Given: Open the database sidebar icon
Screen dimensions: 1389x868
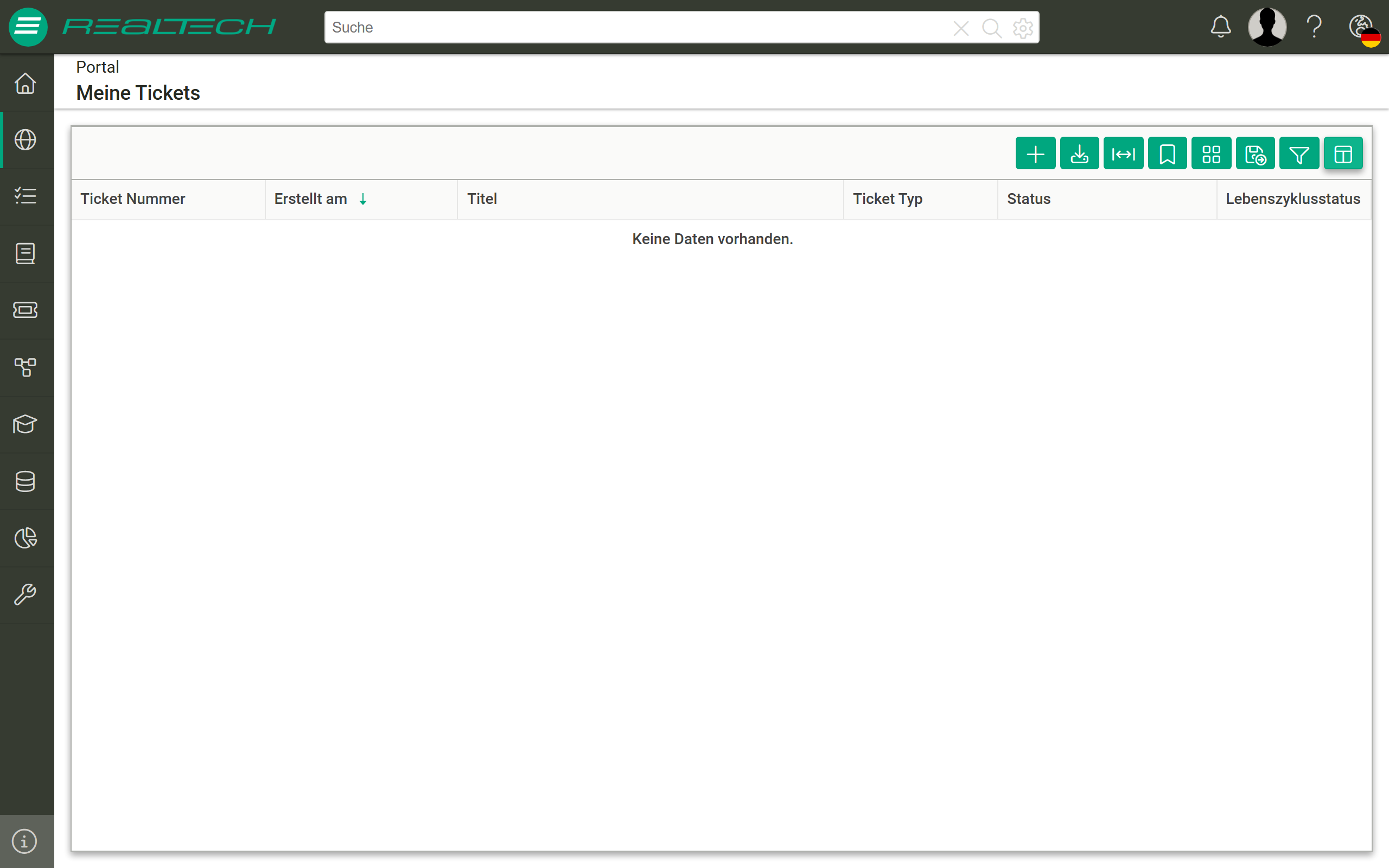Looking at the screenshot, I should (x=26, y=481).
